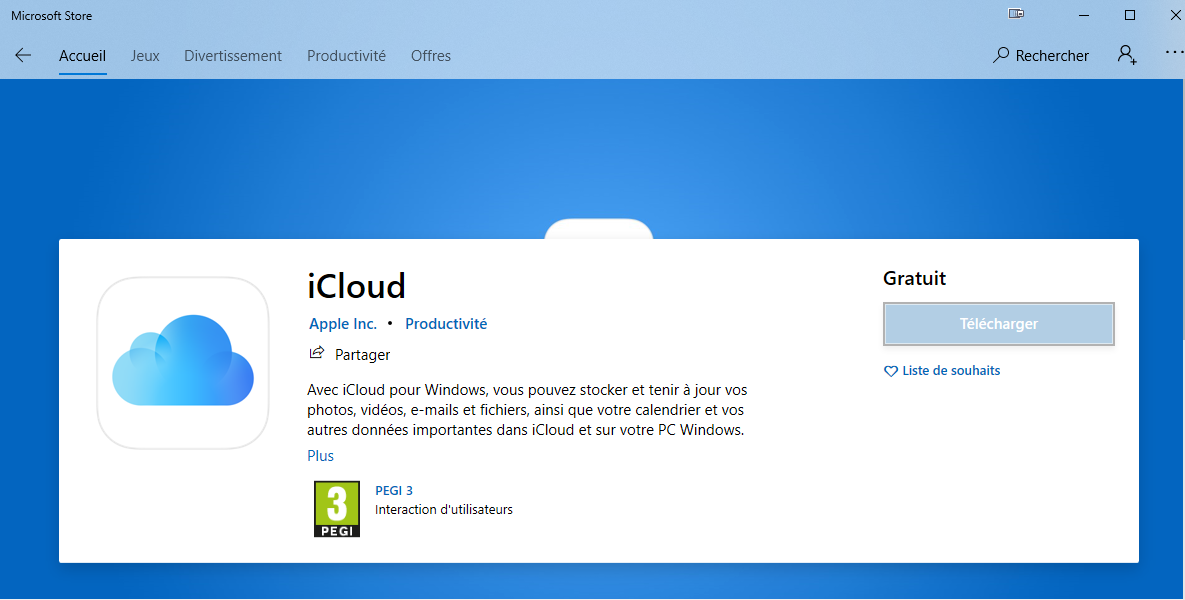Open the Productivité category link under iCloud
1185x600 pixels.
click(446, 323)
